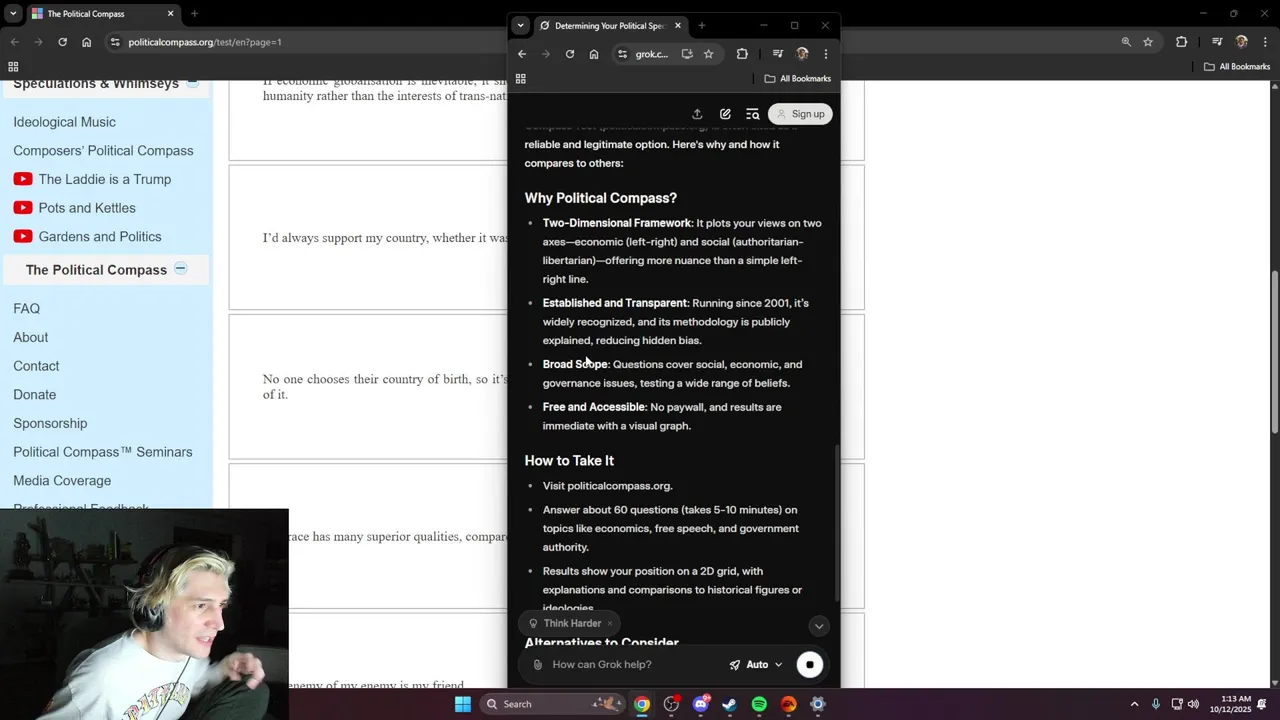The image size is (1280, 720).
Task: Bookmark the Grok page with star icon
Action: [708, 54]
